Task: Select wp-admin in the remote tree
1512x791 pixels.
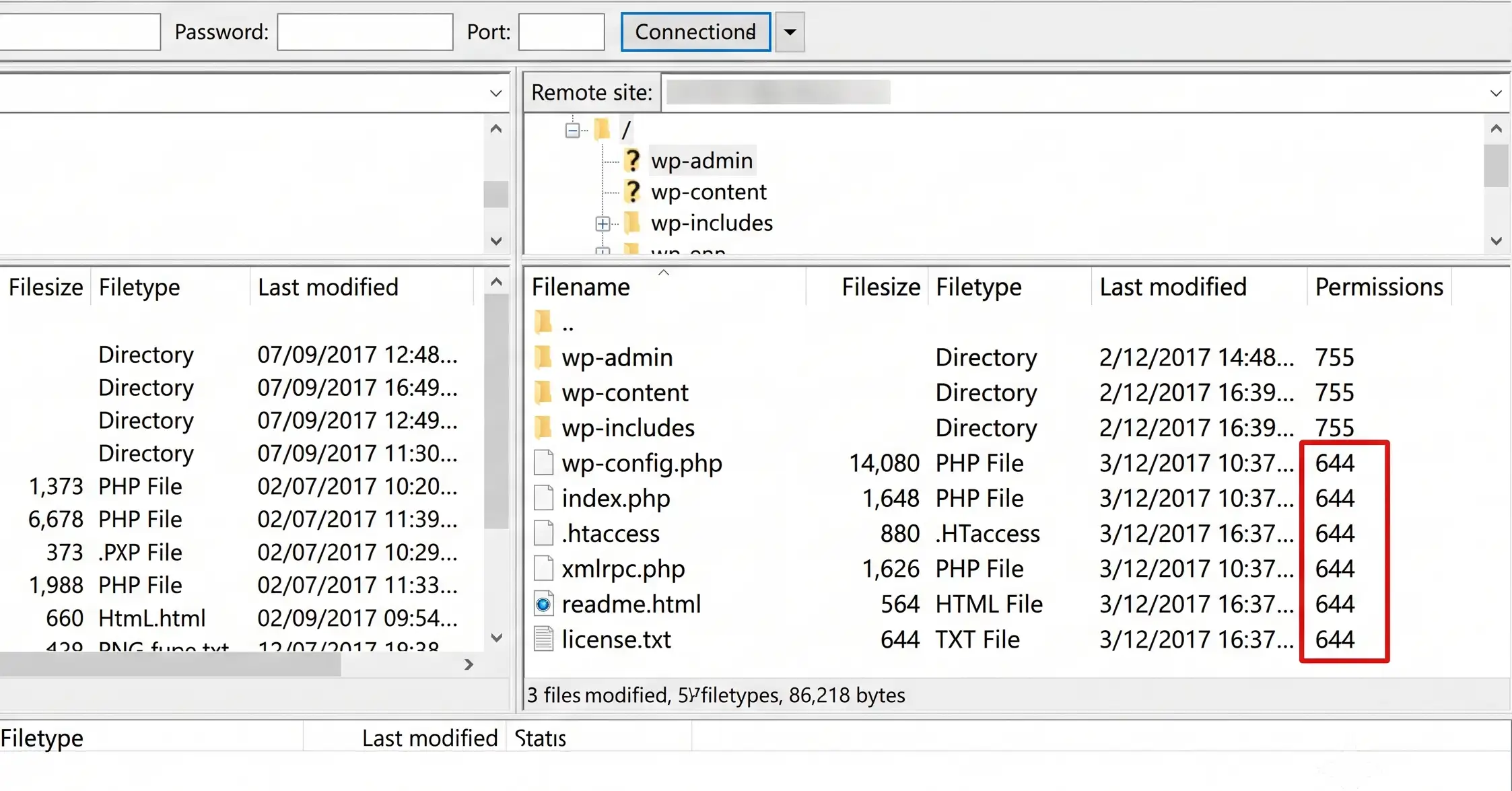Action: pyautogui.click(x=701, y=160)
